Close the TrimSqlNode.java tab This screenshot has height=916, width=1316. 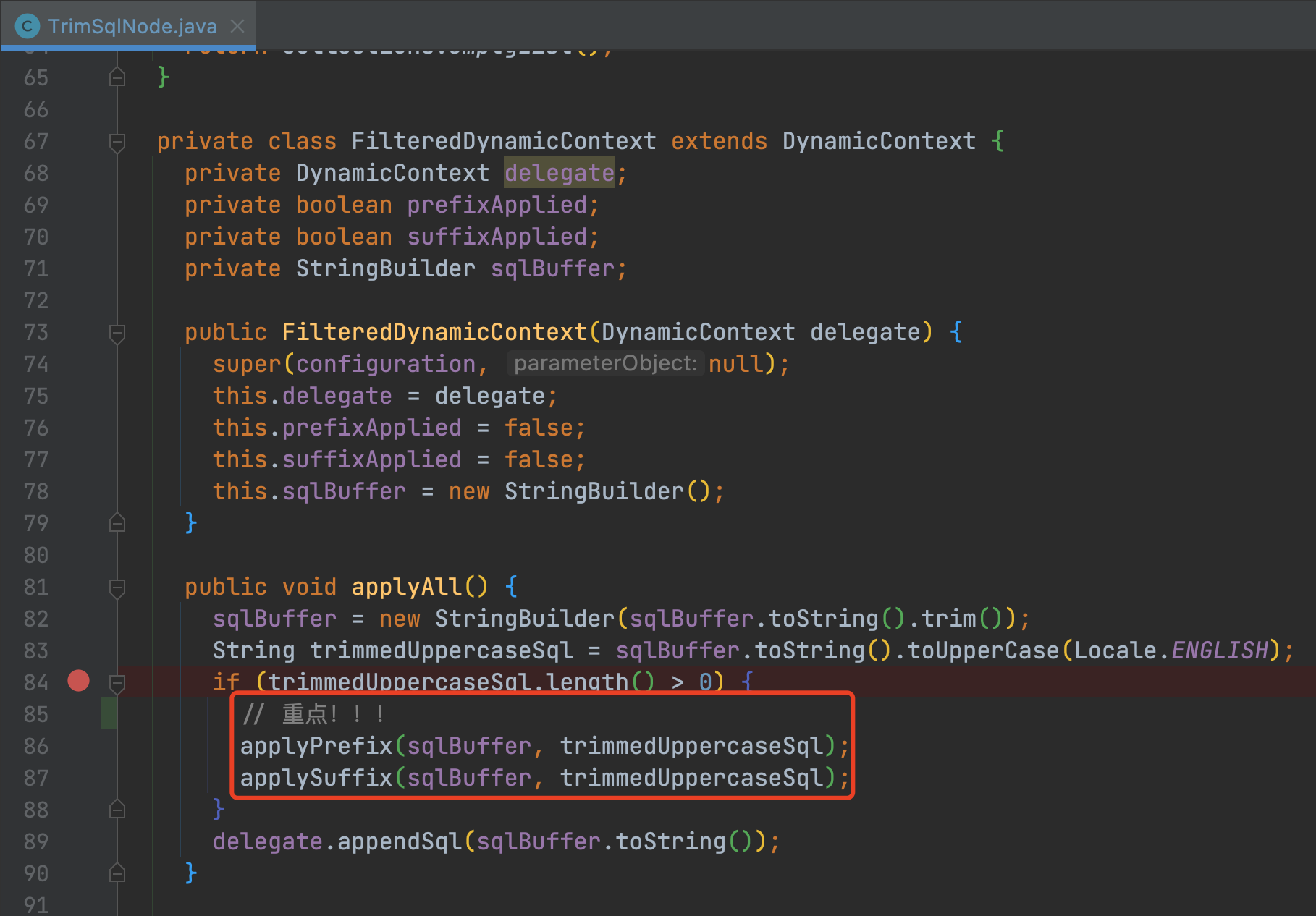pos(237,26)
